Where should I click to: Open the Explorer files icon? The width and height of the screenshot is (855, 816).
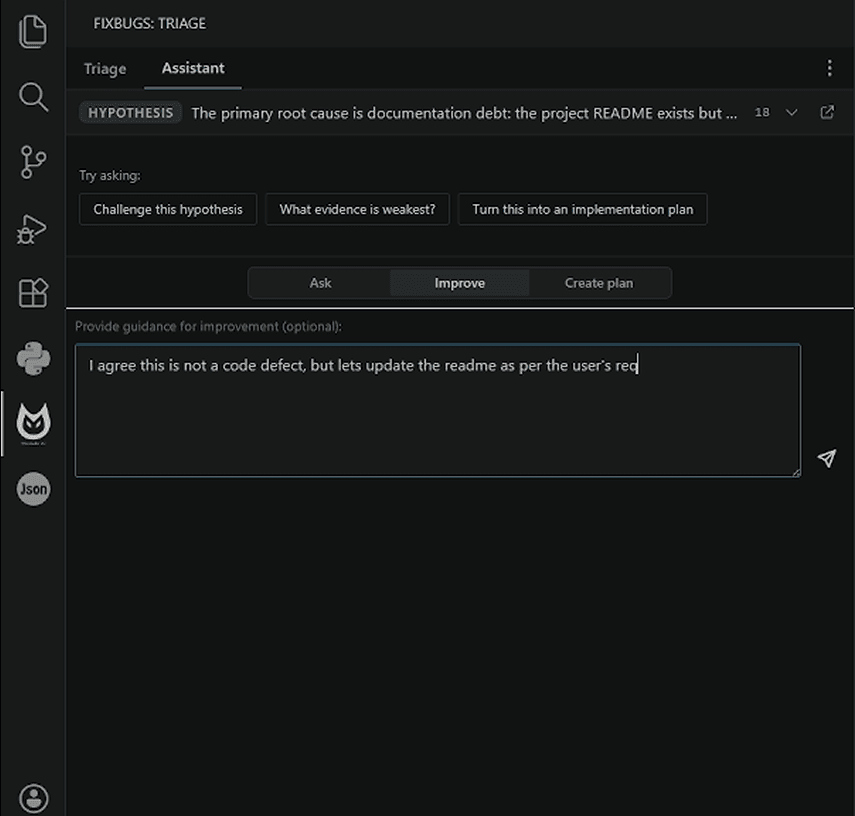(33, 32)
